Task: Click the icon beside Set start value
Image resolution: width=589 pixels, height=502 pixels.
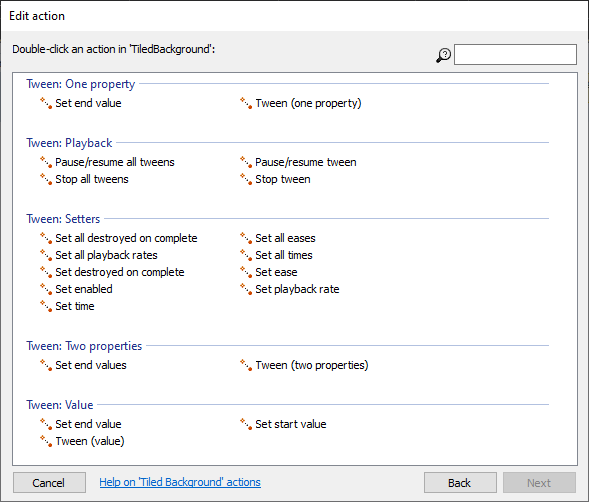Action: (246, 424)
